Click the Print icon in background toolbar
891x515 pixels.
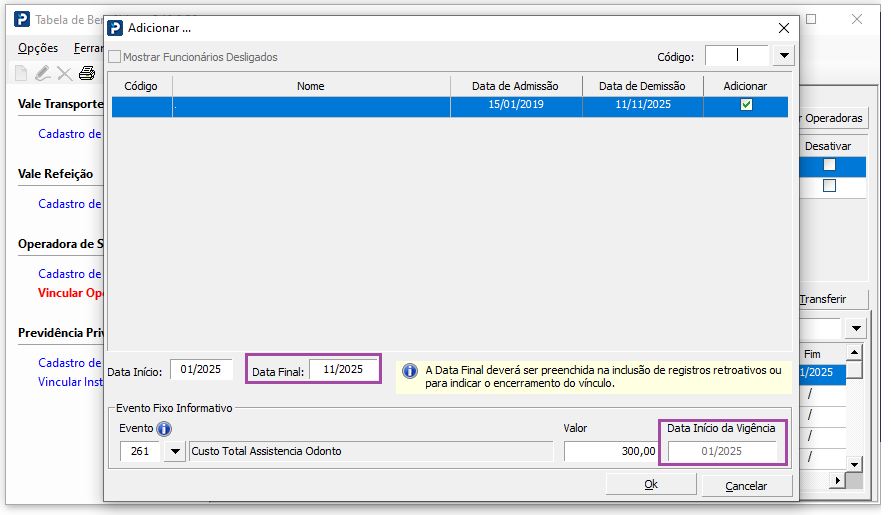[87, 73]
